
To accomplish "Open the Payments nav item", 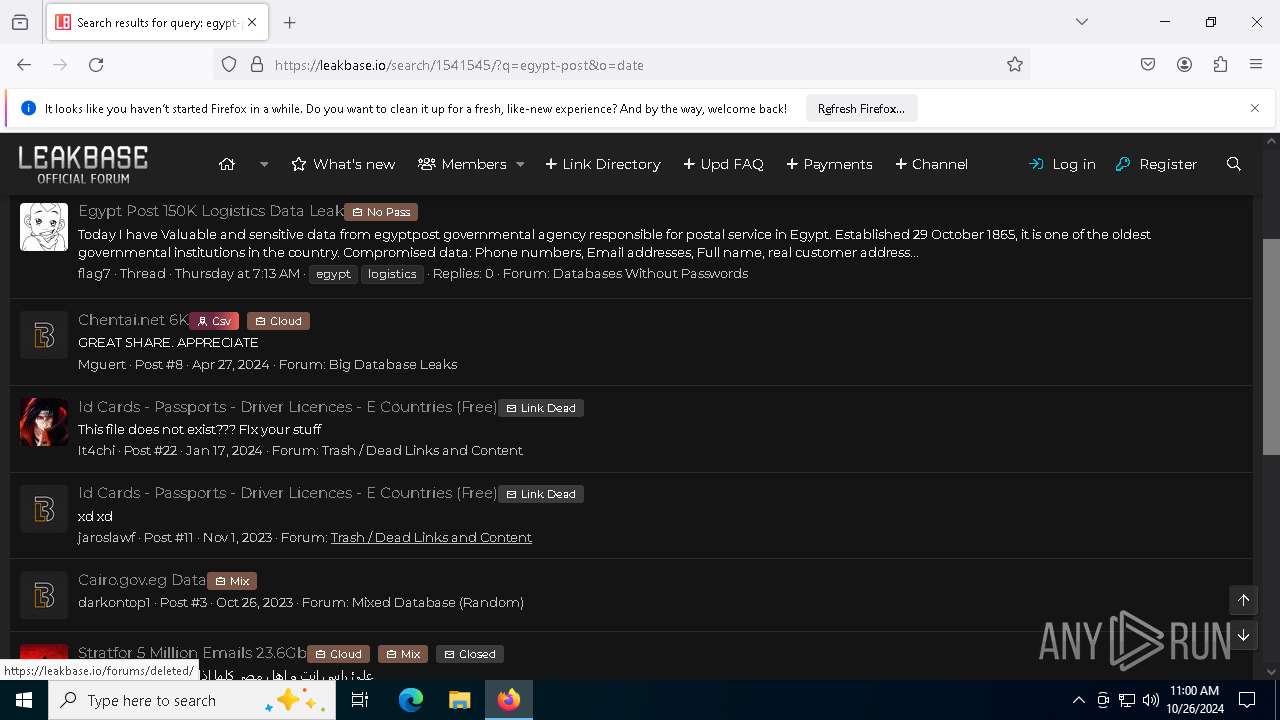I will click(829, 164).
